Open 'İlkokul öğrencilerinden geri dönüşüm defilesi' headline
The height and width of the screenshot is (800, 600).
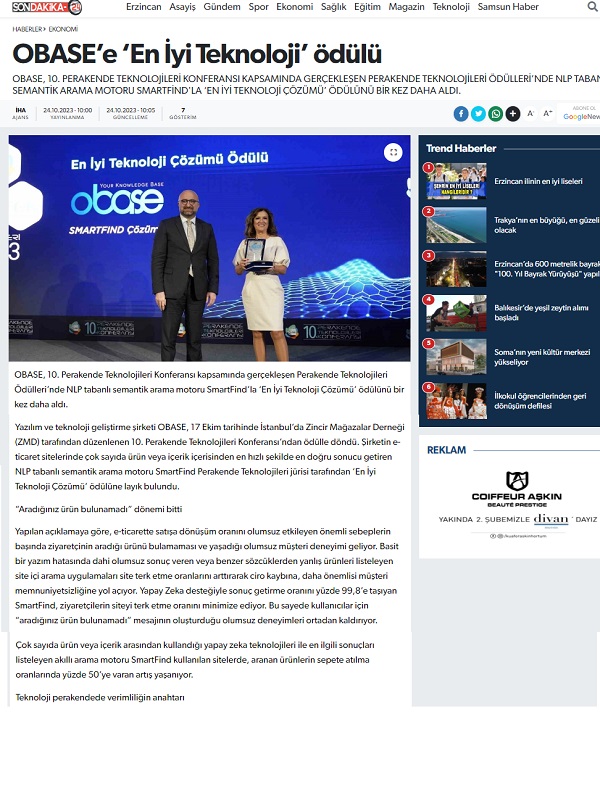[540, 401]
